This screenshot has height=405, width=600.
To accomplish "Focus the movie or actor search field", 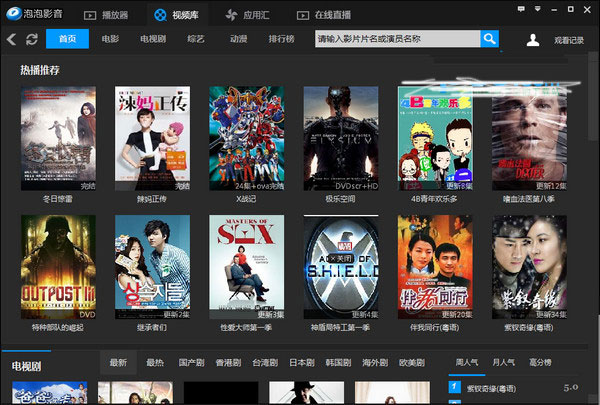I will (x=398, y=39).
